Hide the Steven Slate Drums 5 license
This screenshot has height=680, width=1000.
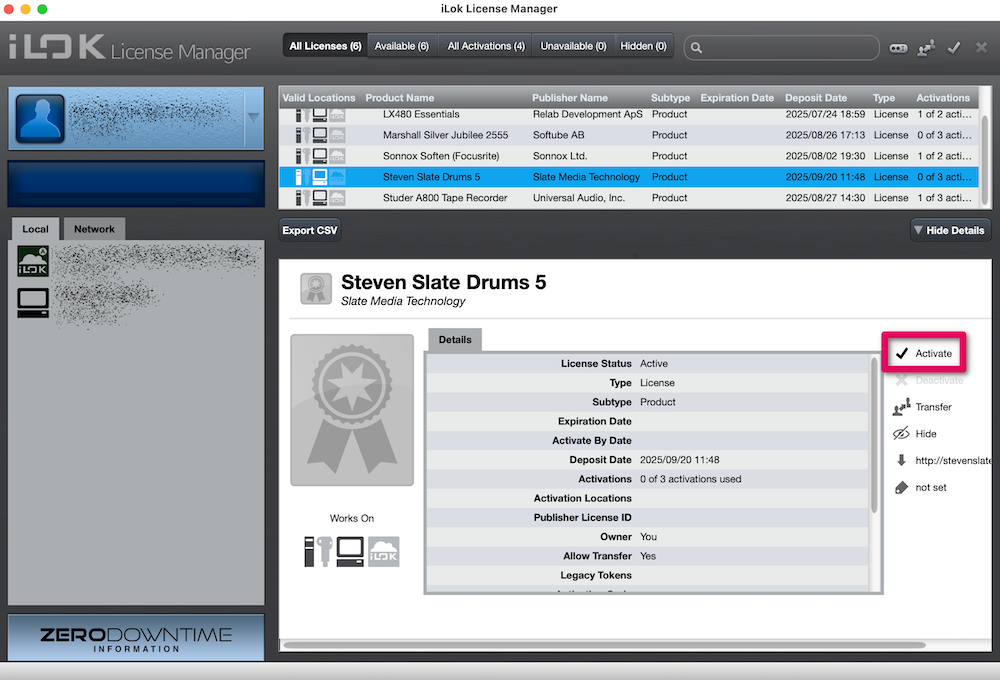[925, 434]
